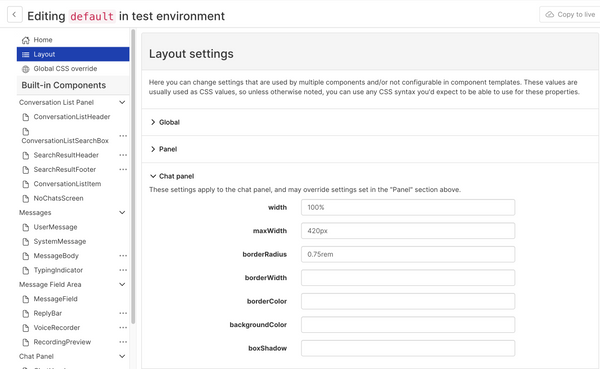This screenshot has width=600, height=369.
Task: Open more options for VoiceRecorder
Action: pyautogui.click(x=123, y=328)
